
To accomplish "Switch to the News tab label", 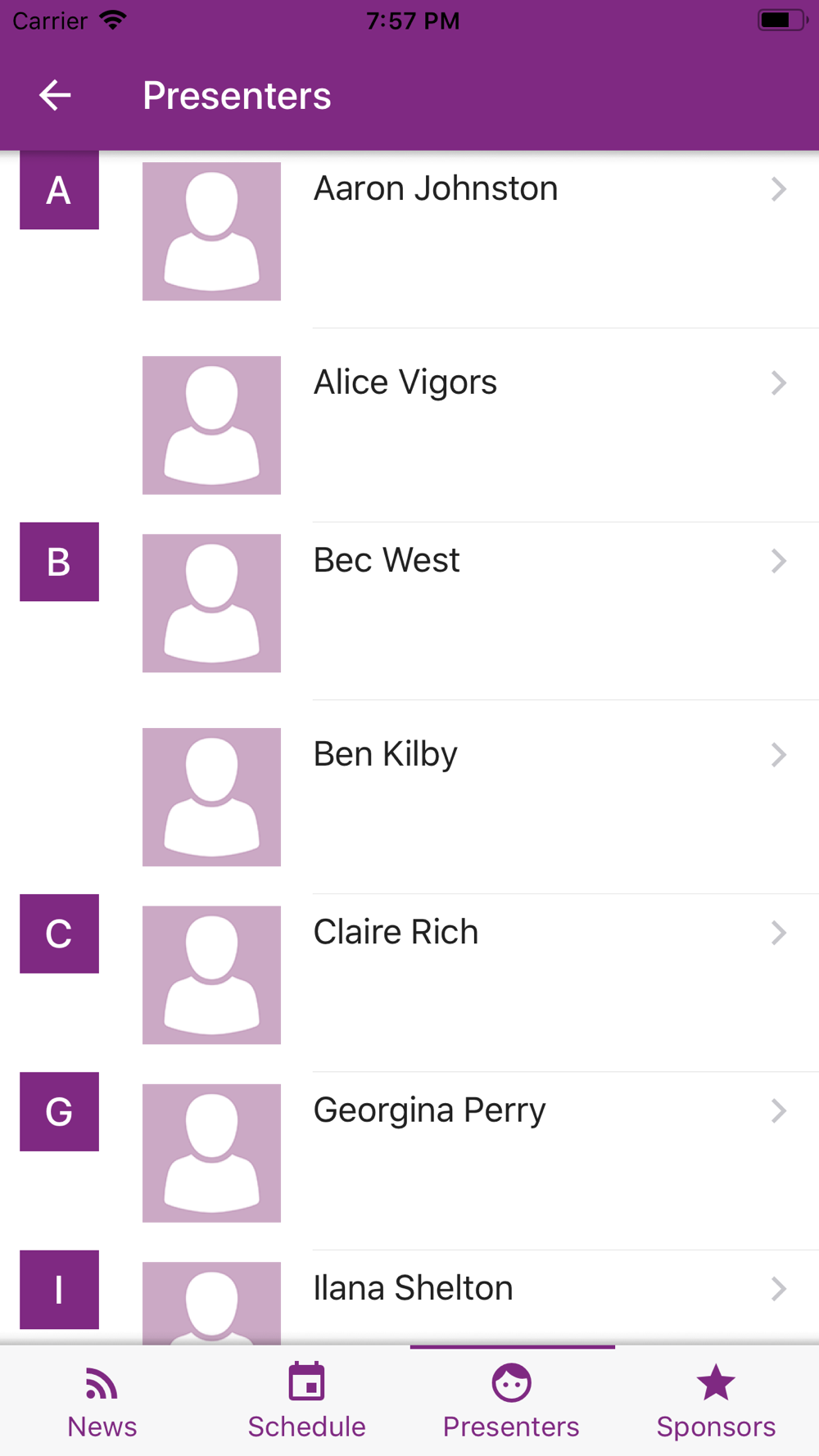I will pos(102,1427).
